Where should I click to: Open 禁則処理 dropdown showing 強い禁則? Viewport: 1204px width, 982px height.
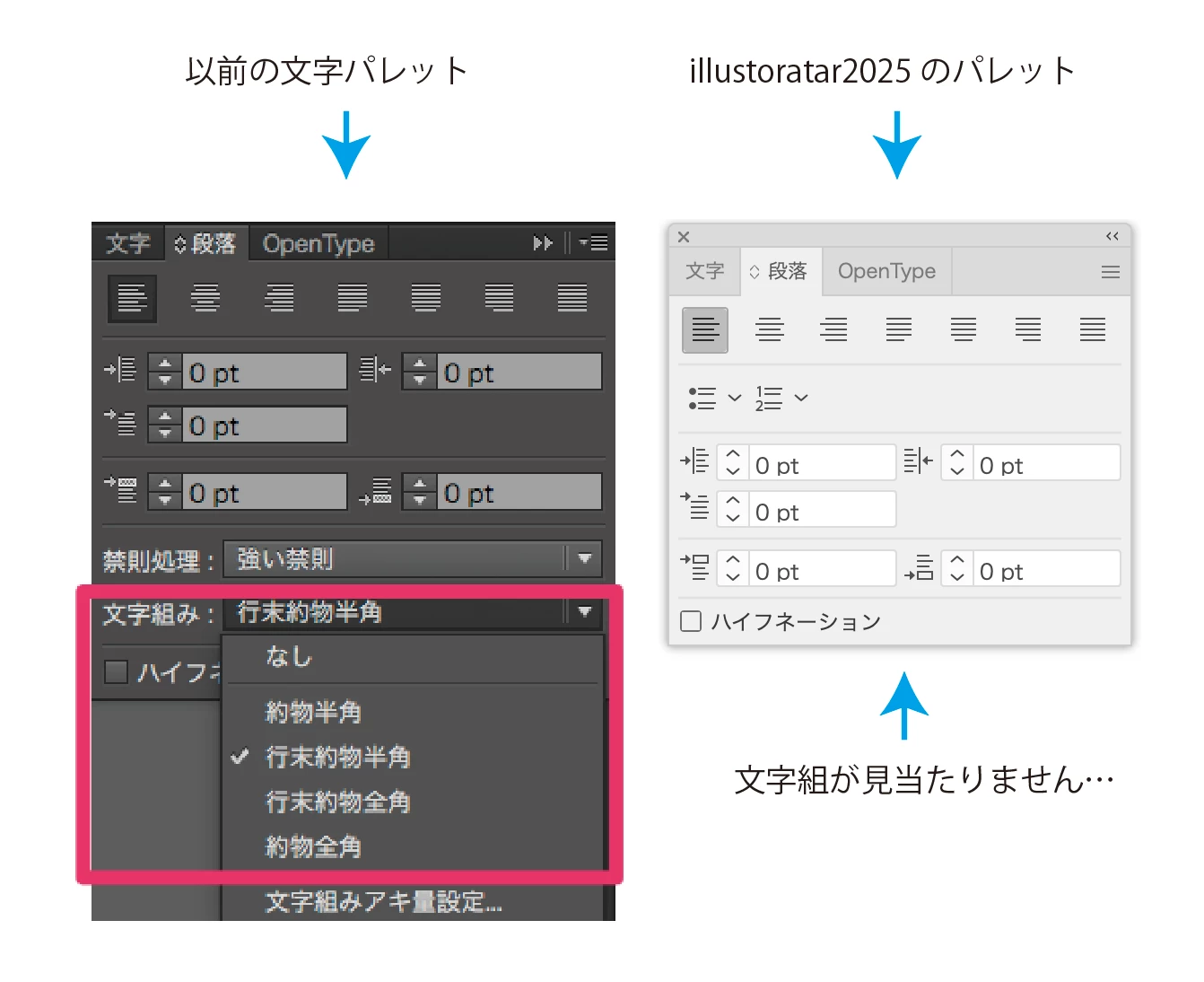pos(413,559)
